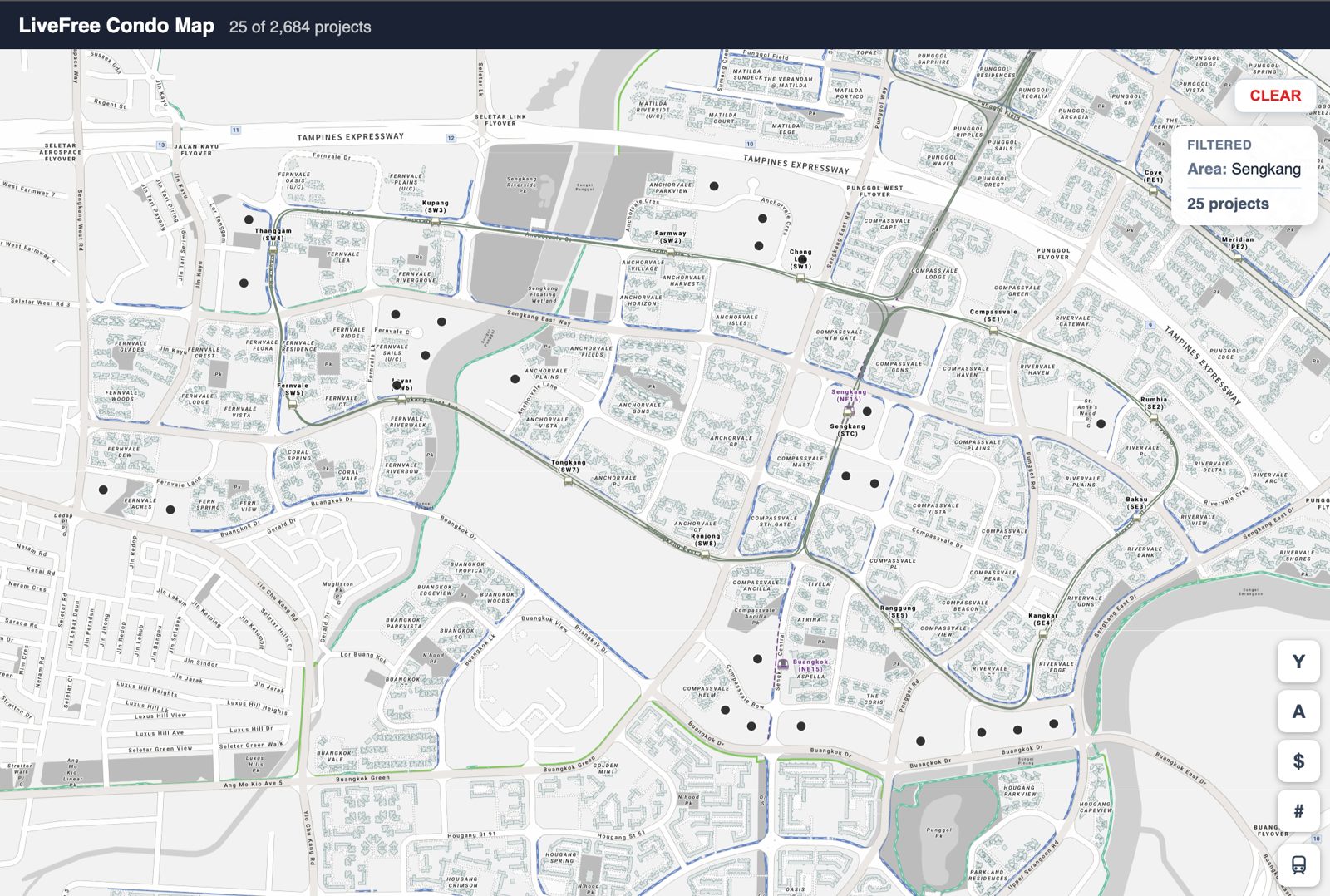This screenshot has height=896, width=1330.
Task: Select condo dot beside Sengkang (NE16) station
Action: click(x=867, y=411)
